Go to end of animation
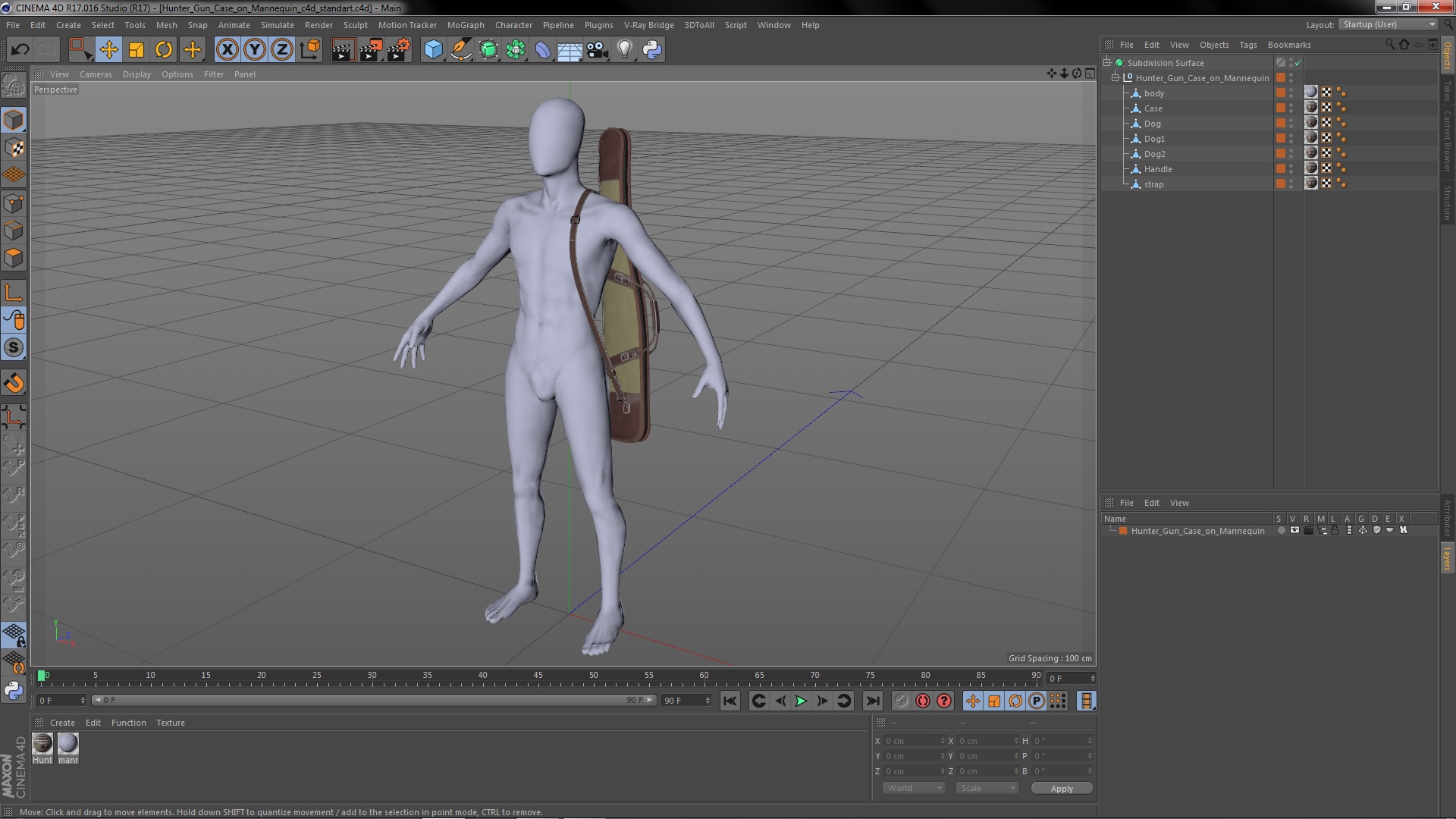 tap(873, 701)
